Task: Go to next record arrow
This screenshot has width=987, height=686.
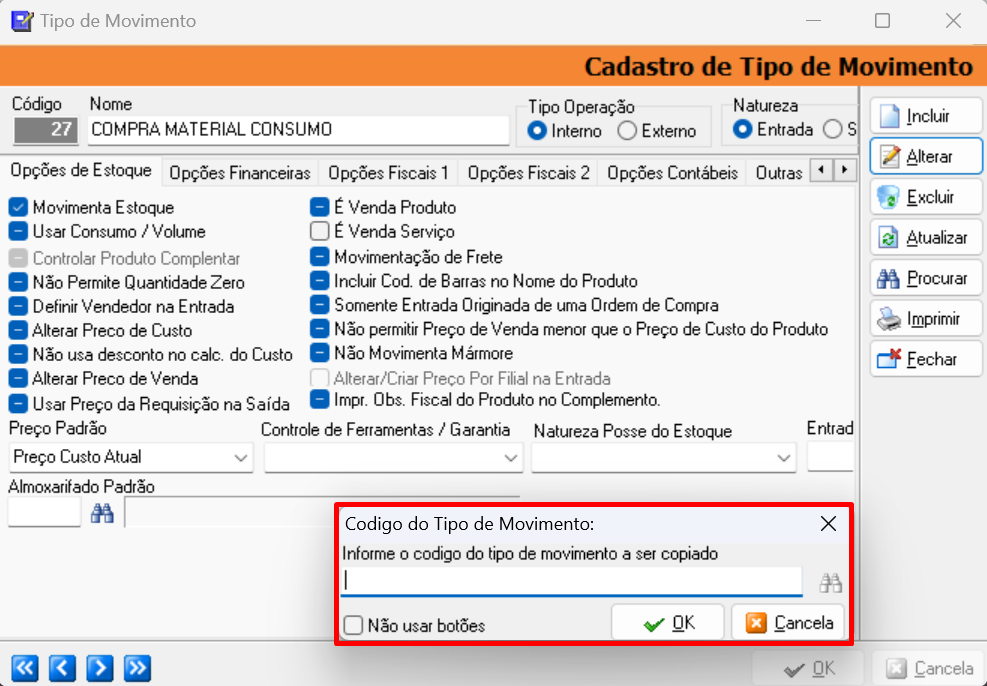Action: 100,668
